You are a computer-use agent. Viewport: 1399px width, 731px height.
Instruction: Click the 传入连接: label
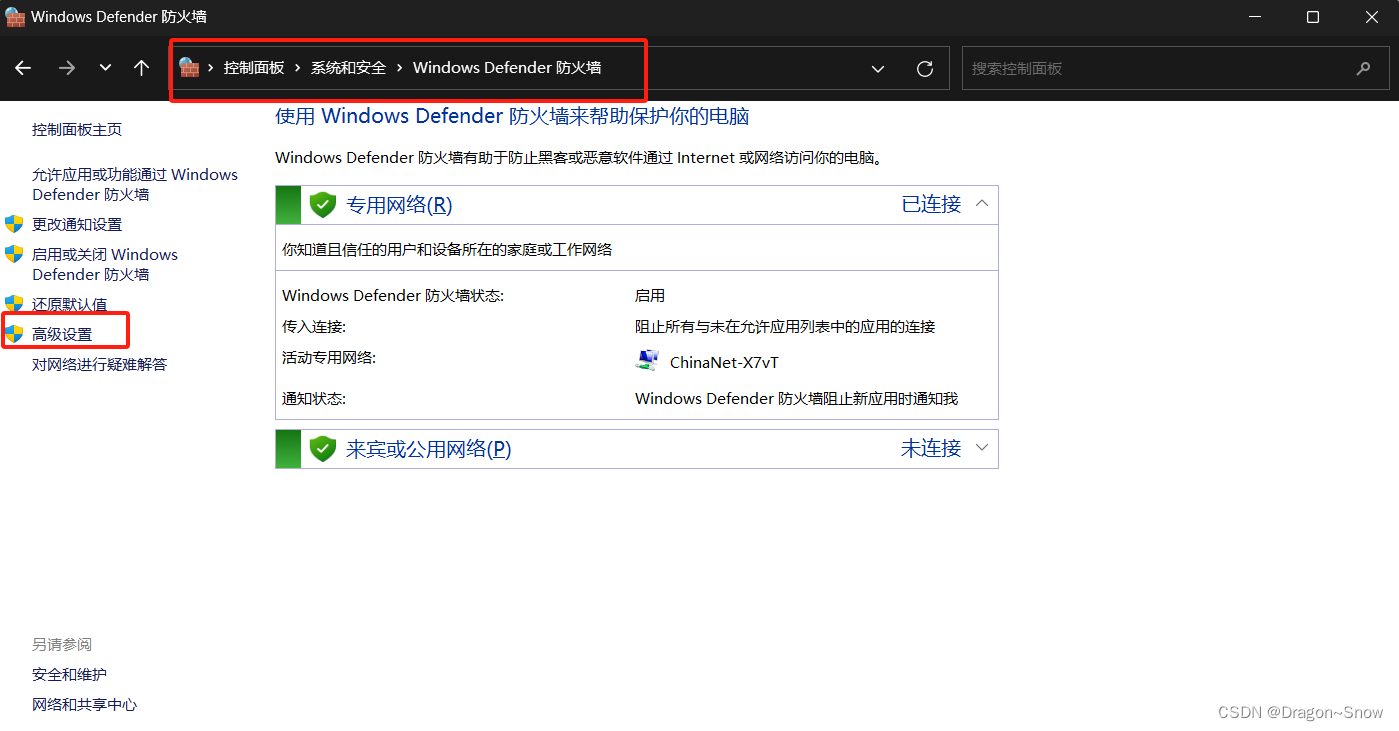pos(314,327)
